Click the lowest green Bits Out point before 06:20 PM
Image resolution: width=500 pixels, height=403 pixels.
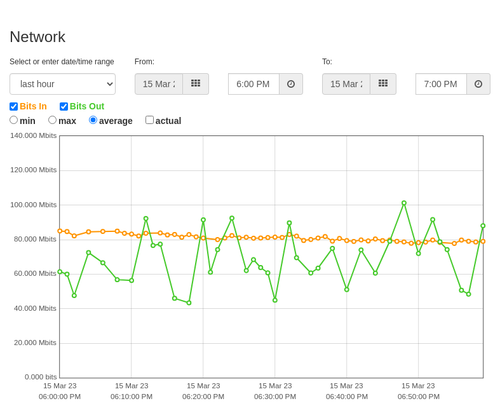point(189,303)
